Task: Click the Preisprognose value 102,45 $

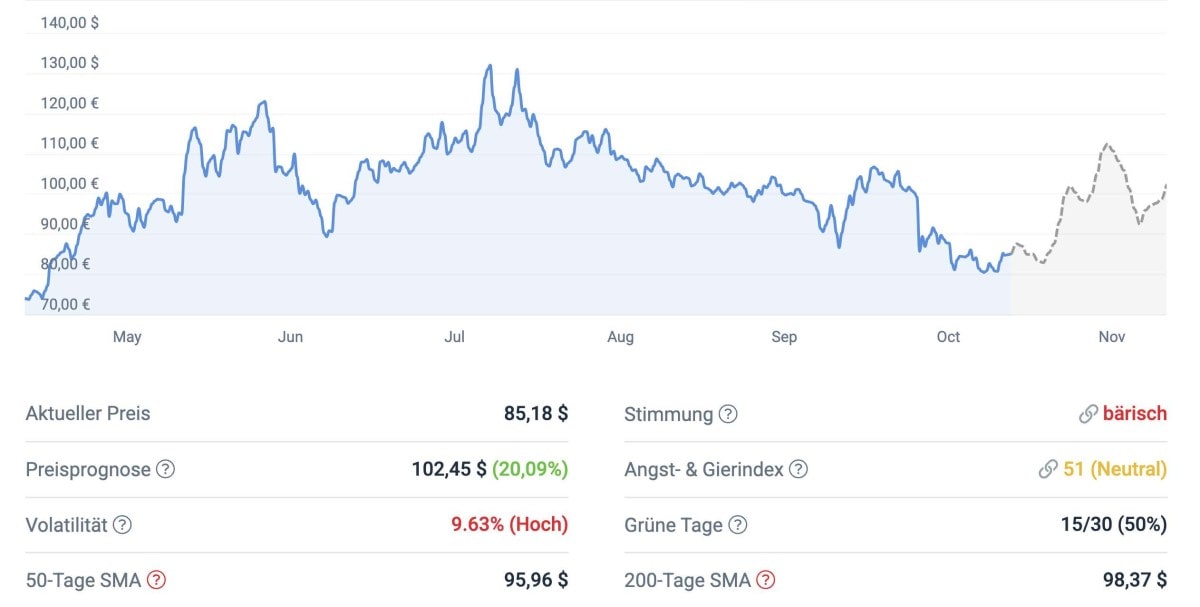Action: tap(449, 469)
